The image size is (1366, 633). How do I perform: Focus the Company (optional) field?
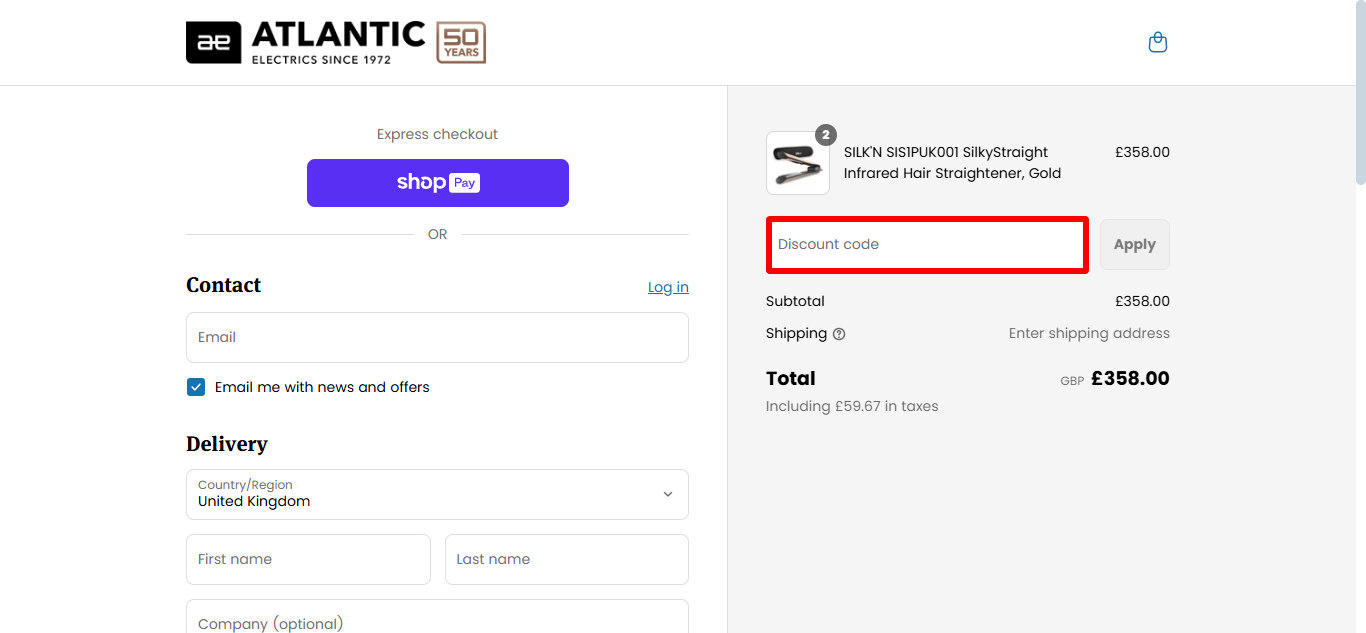click(437, 616)
